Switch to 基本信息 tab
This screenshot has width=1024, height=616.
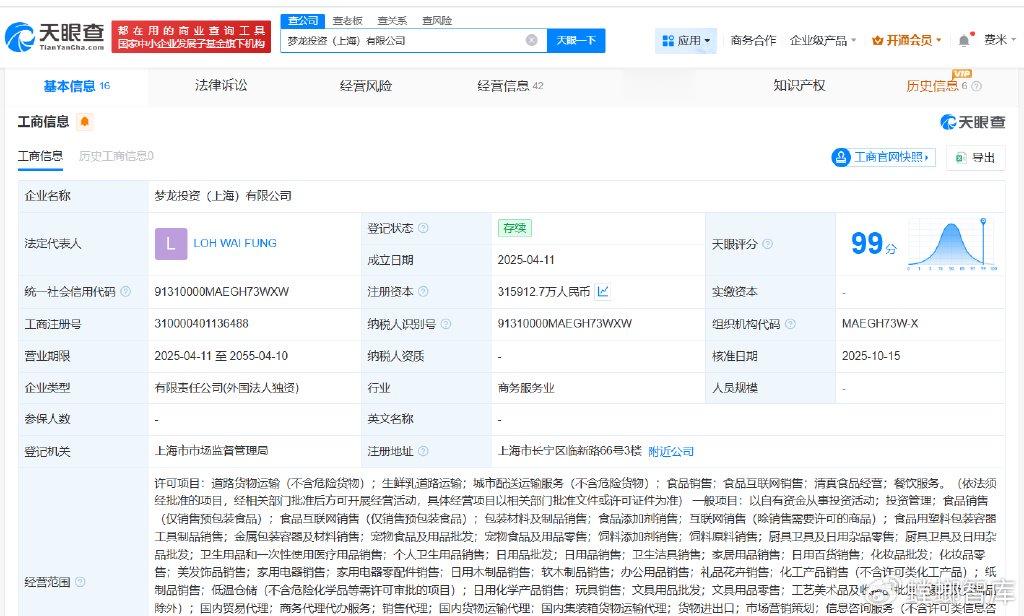point(76,86)
